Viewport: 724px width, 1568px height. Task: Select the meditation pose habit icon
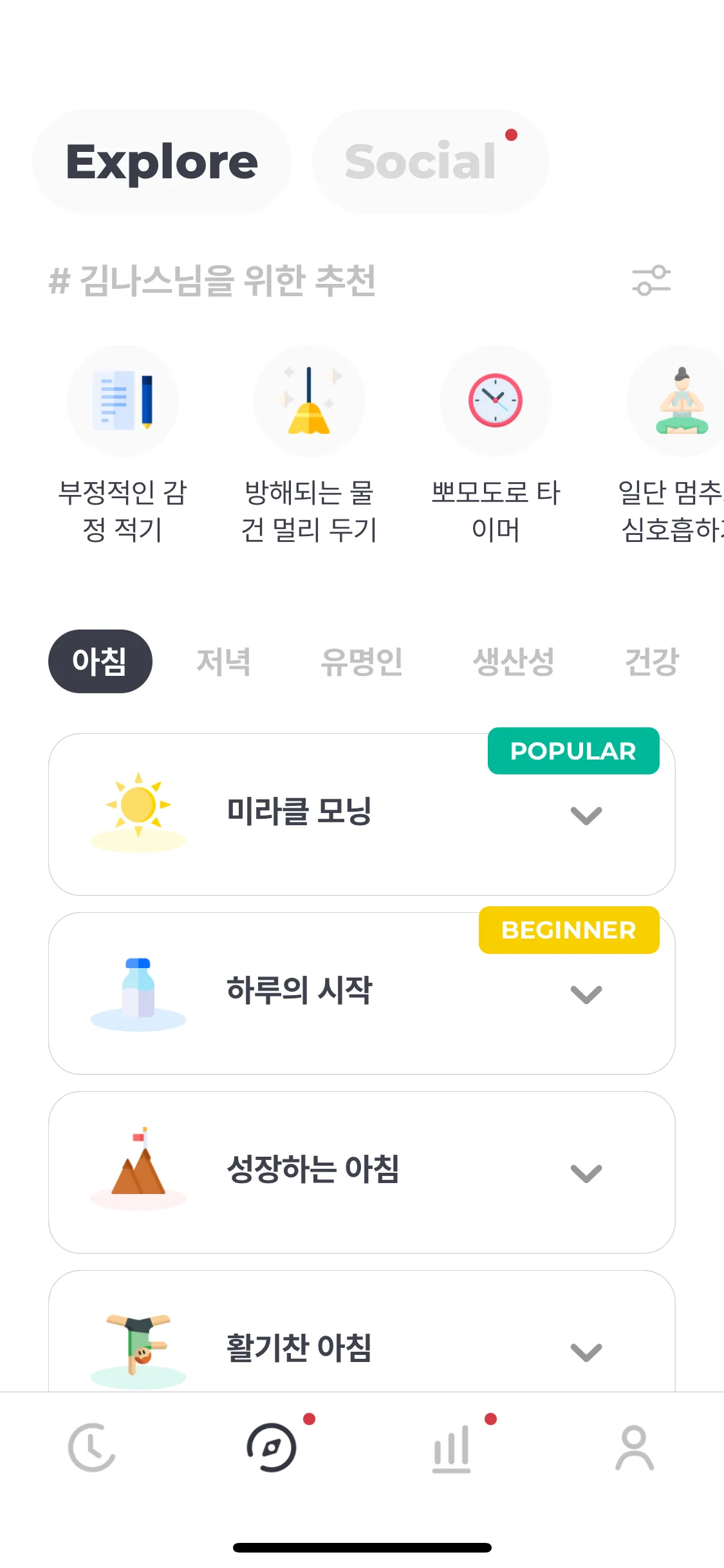(681, 400)
